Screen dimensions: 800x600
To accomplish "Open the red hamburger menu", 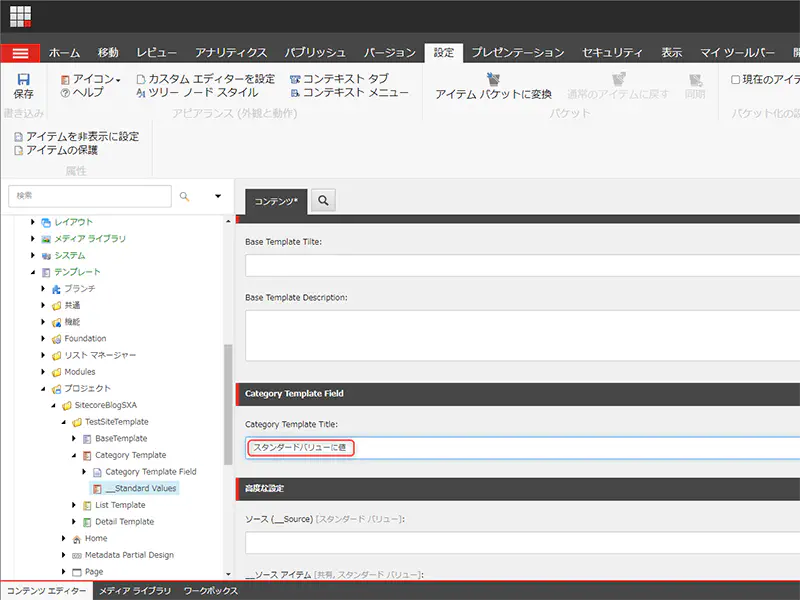I will click(20, 53).
